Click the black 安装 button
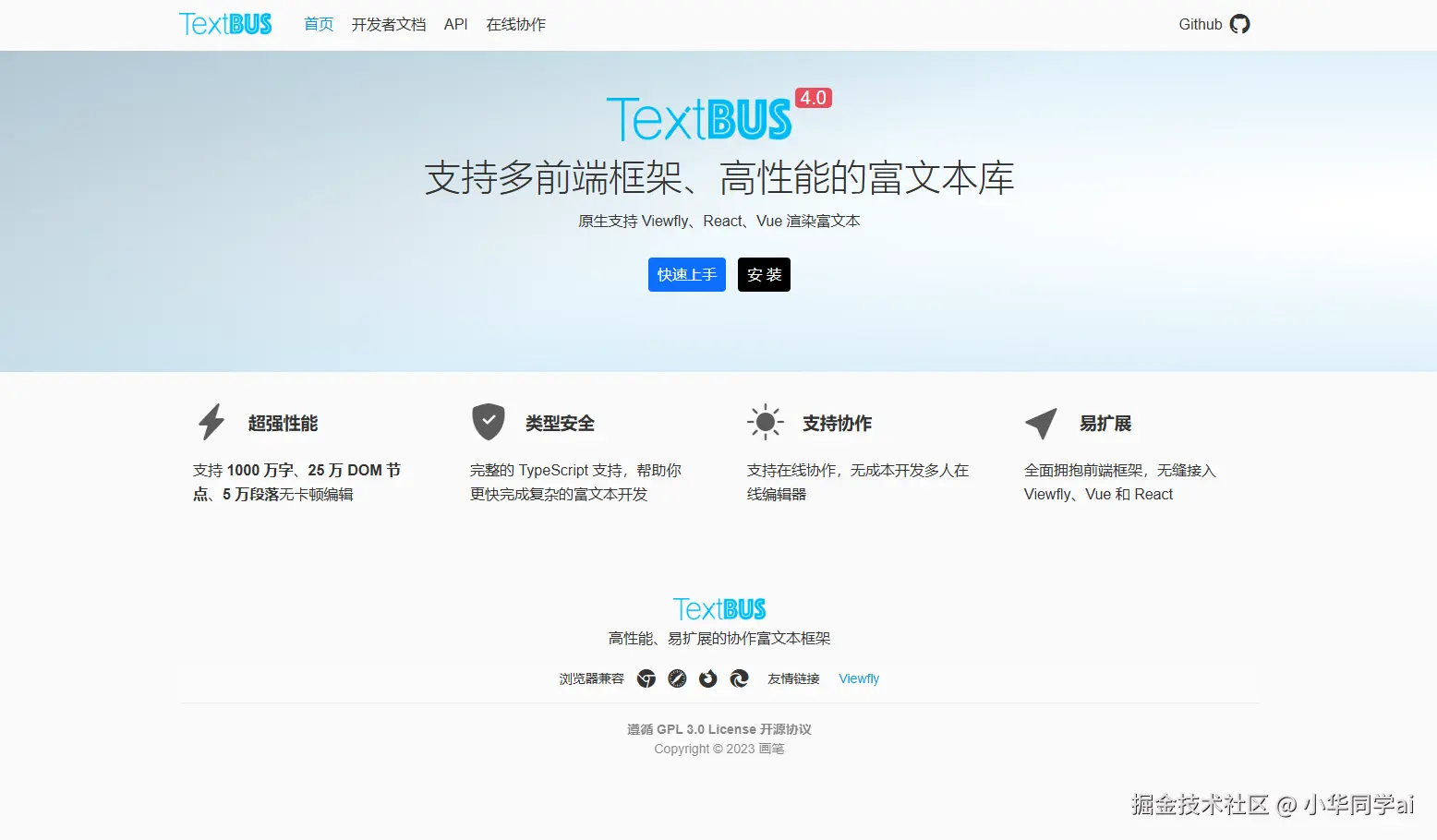Viewport: 1437px width, 840px height. [x=764, y=274]
